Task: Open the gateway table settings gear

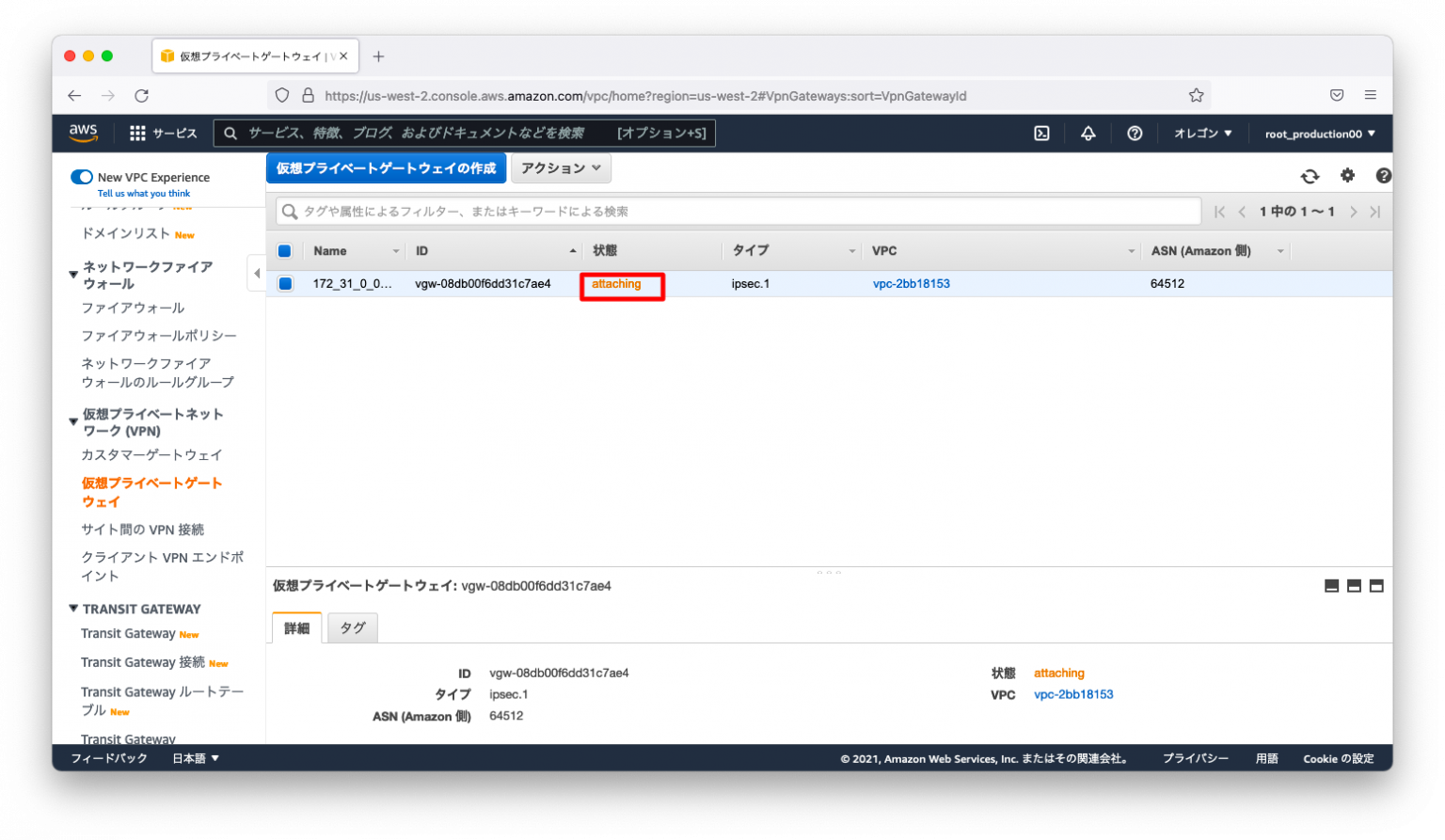Action: pos(1347,175)
